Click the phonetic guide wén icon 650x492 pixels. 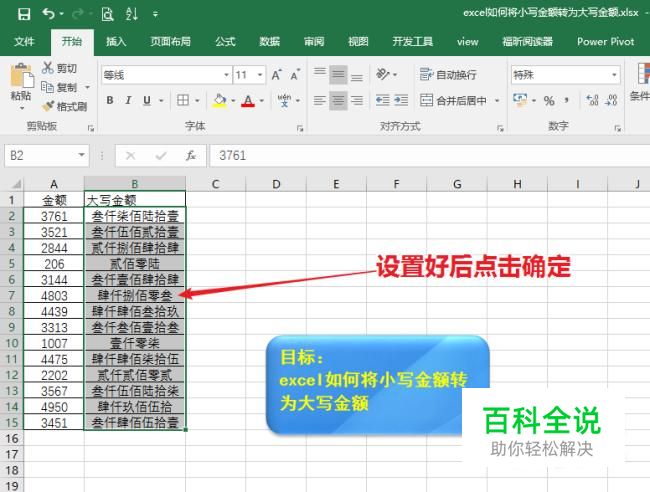[x=284, y=100]
